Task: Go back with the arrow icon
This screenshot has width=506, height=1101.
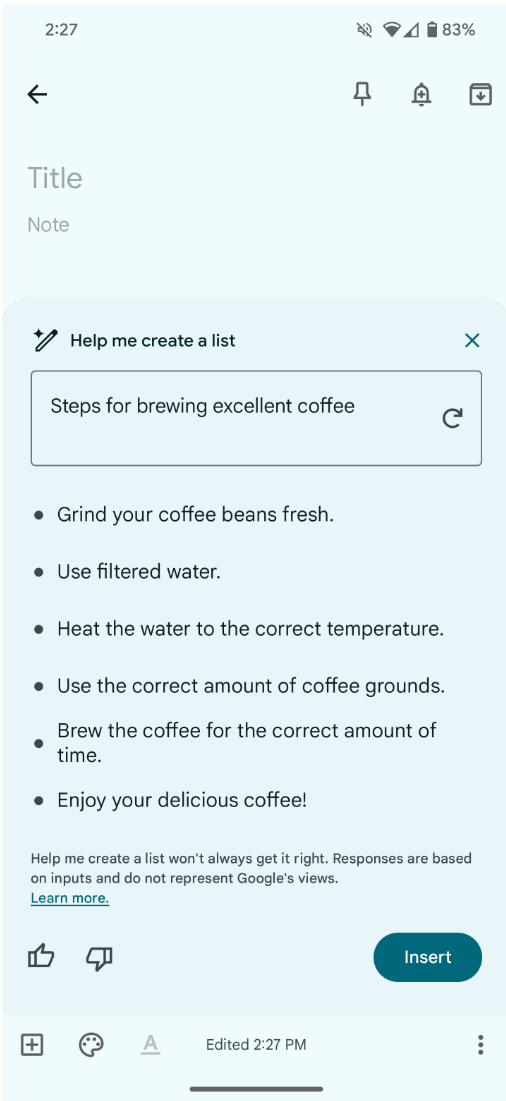Action: tap(36, 94)
